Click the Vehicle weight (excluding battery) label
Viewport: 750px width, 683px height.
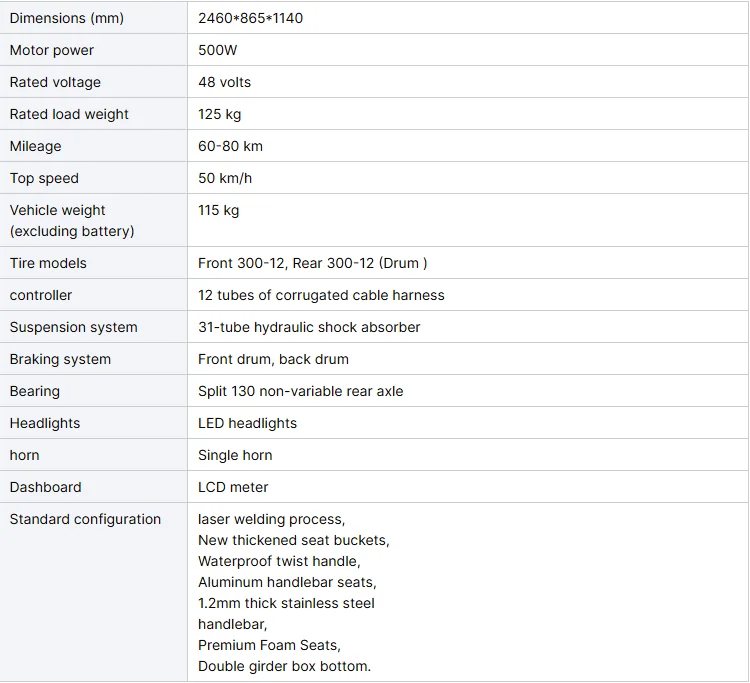pos(72,220)
